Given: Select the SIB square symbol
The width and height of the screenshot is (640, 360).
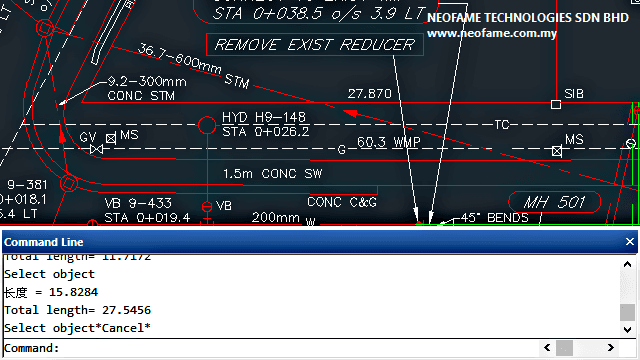Looking at the screenshot, I should (556, 104).
